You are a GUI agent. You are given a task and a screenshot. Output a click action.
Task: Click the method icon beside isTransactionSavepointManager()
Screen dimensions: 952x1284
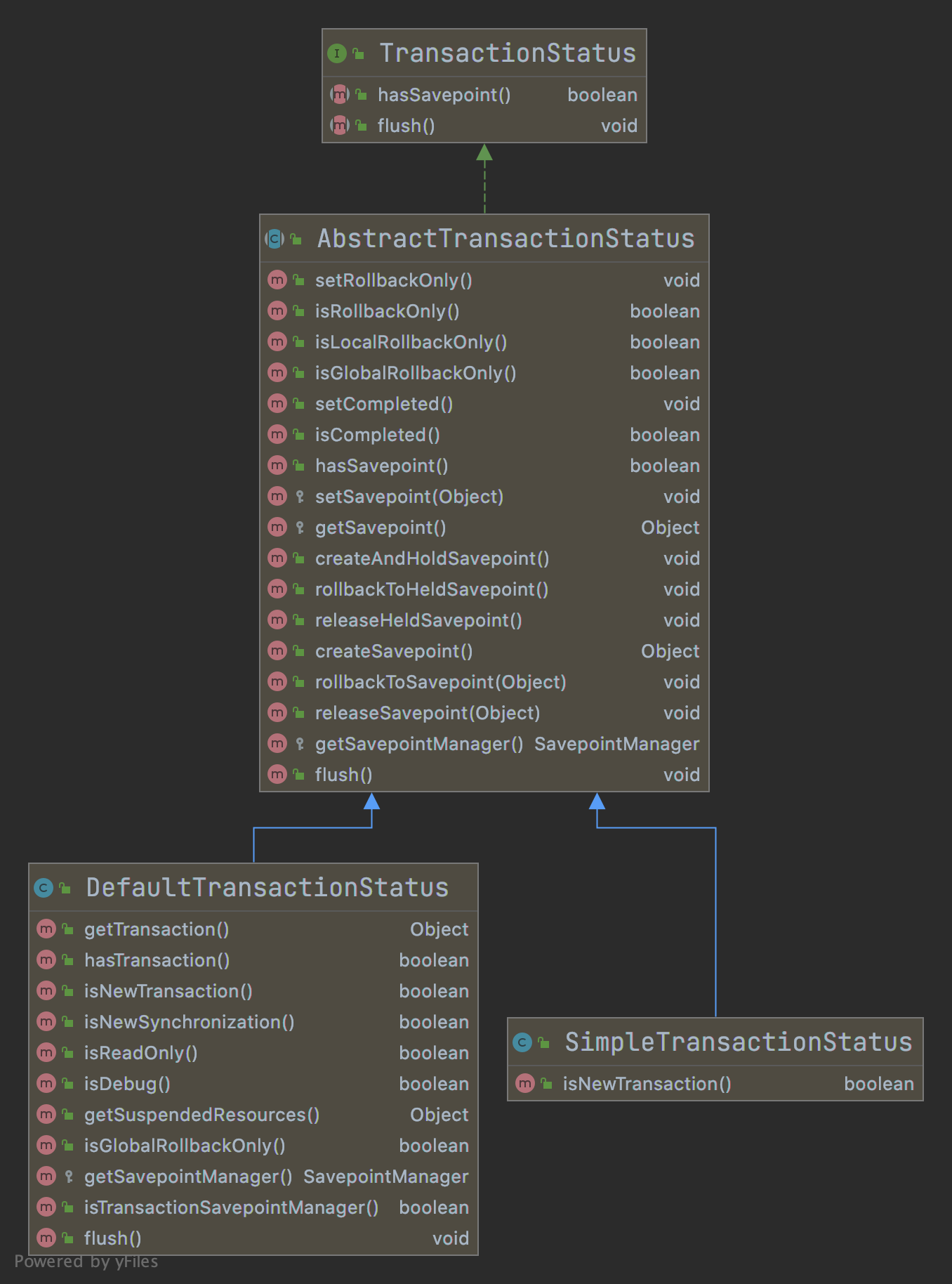click(46, 1207)
